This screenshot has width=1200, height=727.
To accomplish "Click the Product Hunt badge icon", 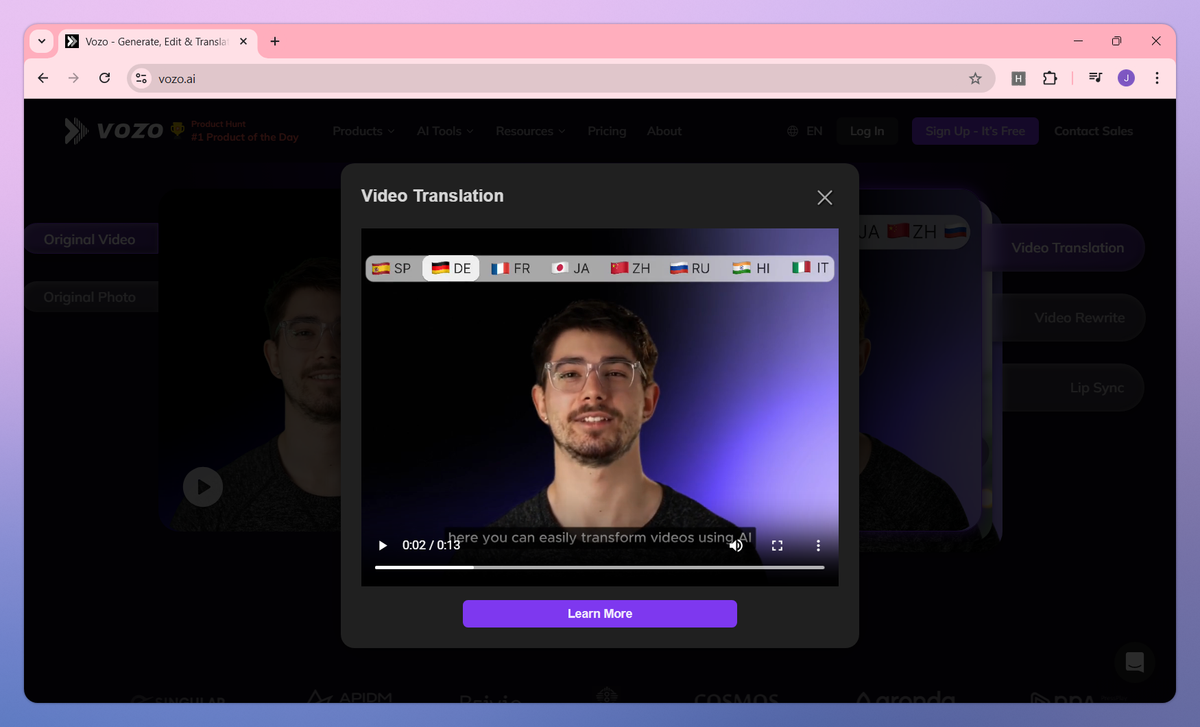I will click(178, 128).
